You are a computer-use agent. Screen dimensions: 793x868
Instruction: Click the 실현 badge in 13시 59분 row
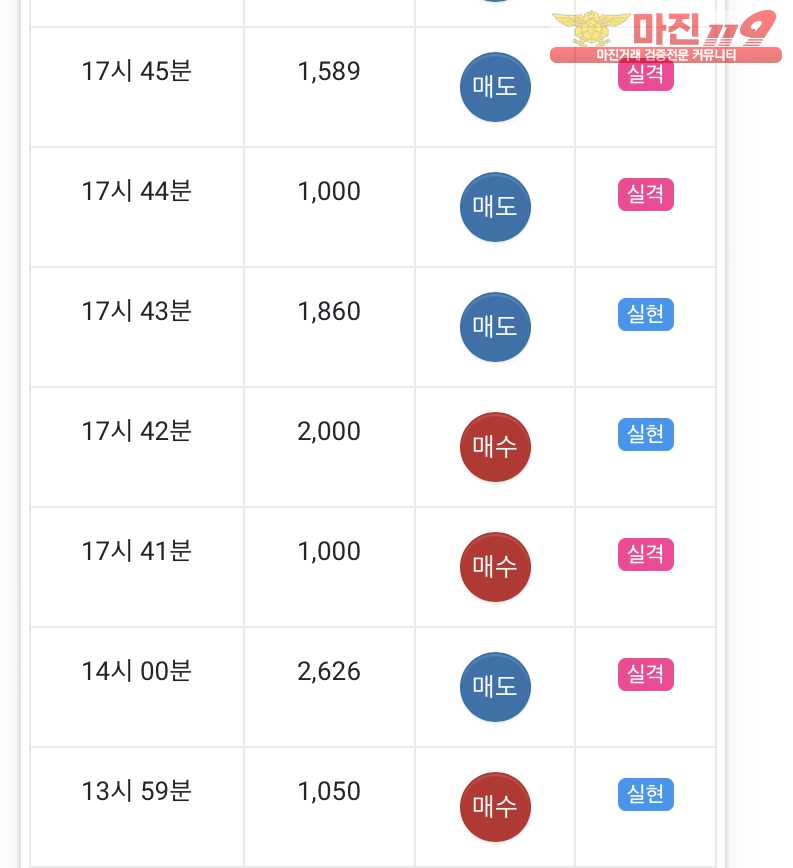pos(646,794)
